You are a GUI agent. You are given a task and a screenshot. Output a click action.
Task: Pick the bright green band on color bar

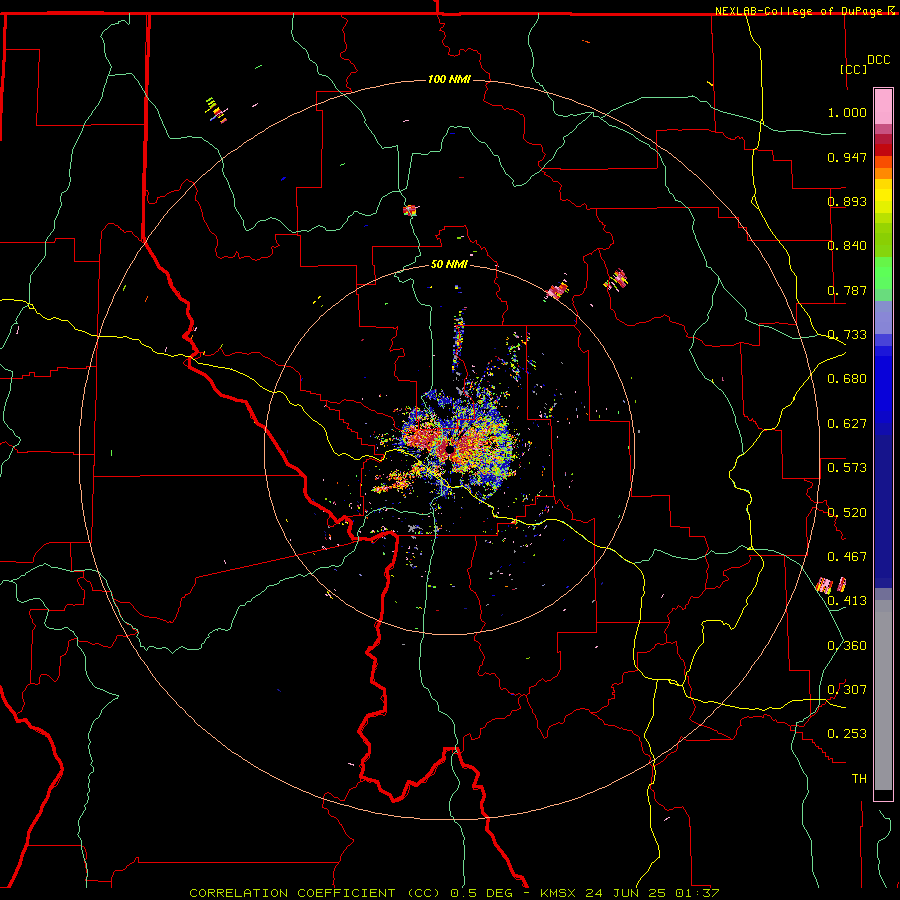883,273
